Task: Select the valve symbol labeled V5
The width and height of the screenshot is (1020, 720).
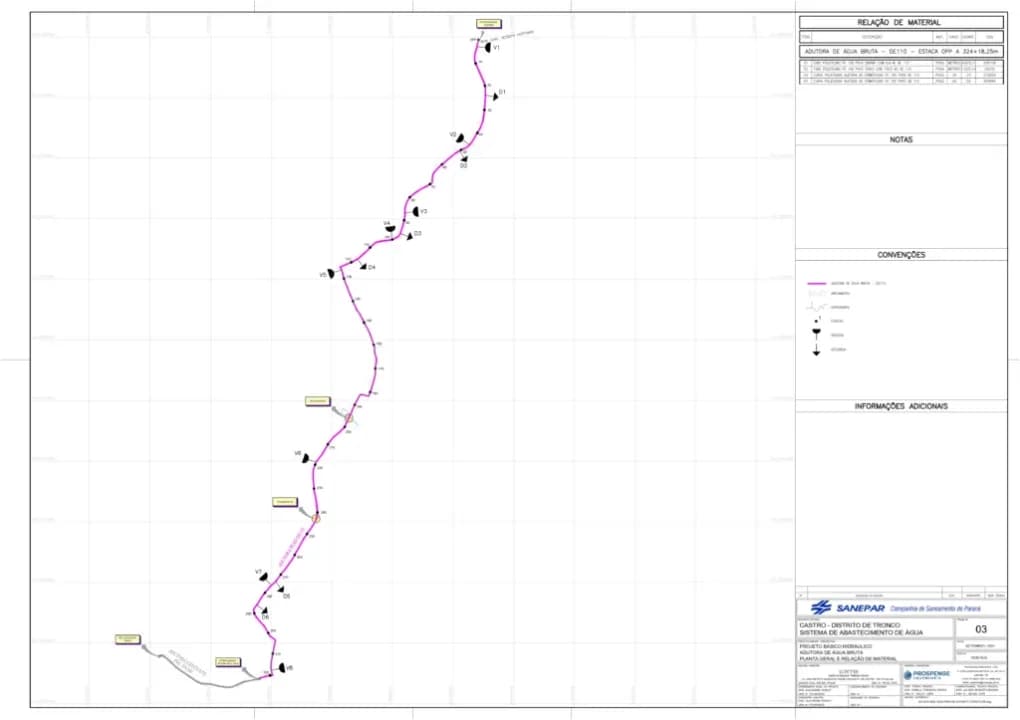Action: [331, 274]
